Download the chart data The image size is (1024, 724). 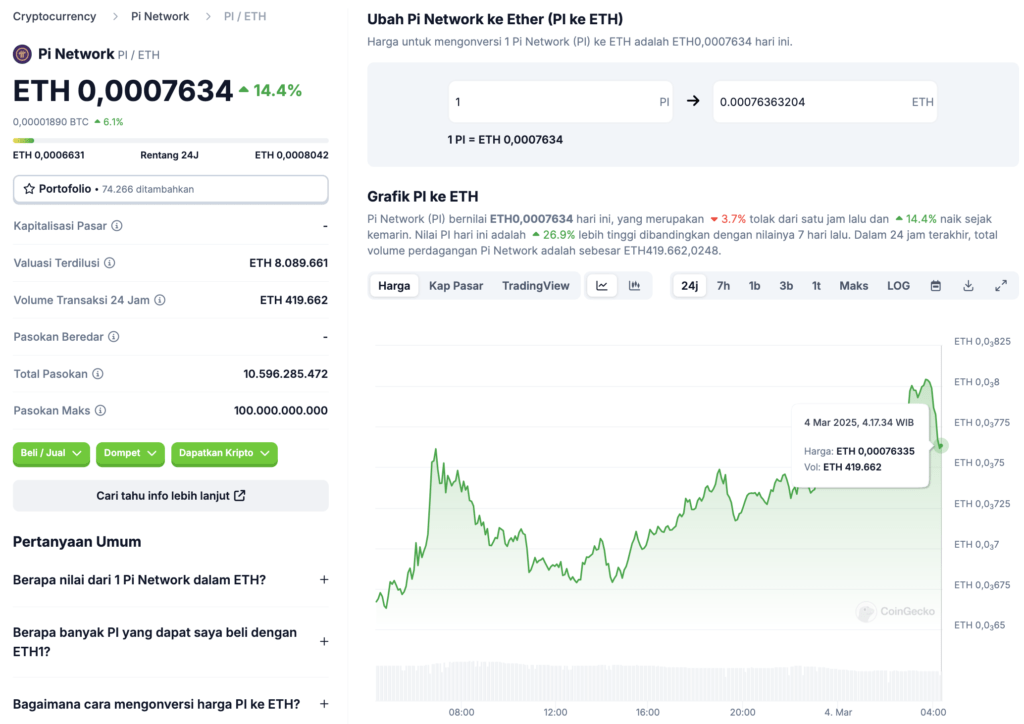pyautogui.click(x=968, y=286)
